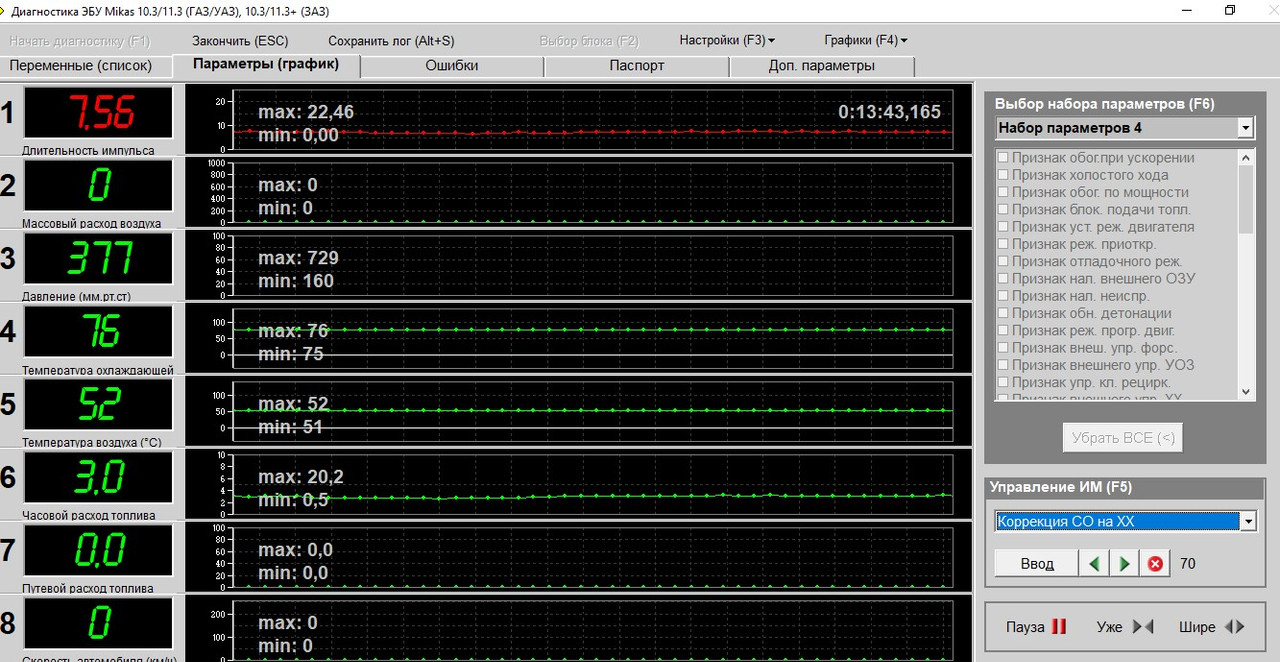Screen dimensions: 1280x662
Task: Toggle Признак обог. по мощности checkbox
Action: coord(1003,192)
